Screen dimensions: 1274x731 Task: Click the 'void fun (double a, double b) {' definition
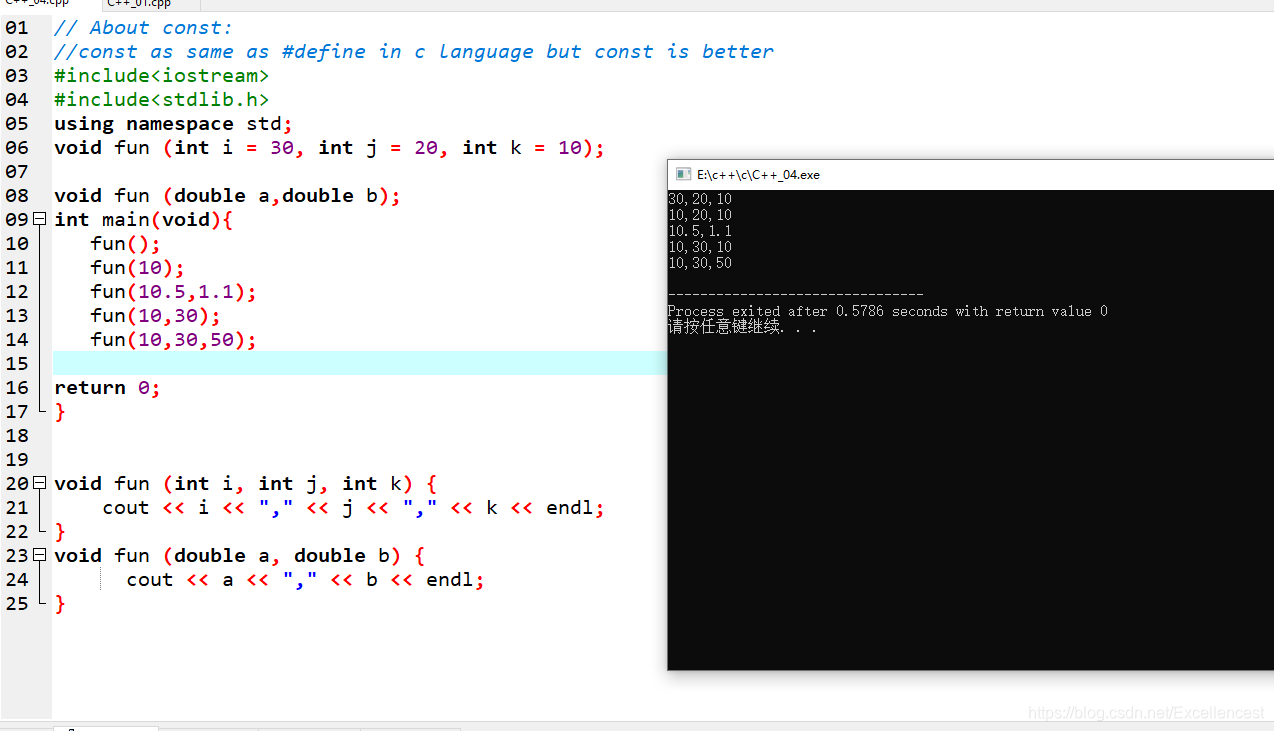tap(240, 555)
